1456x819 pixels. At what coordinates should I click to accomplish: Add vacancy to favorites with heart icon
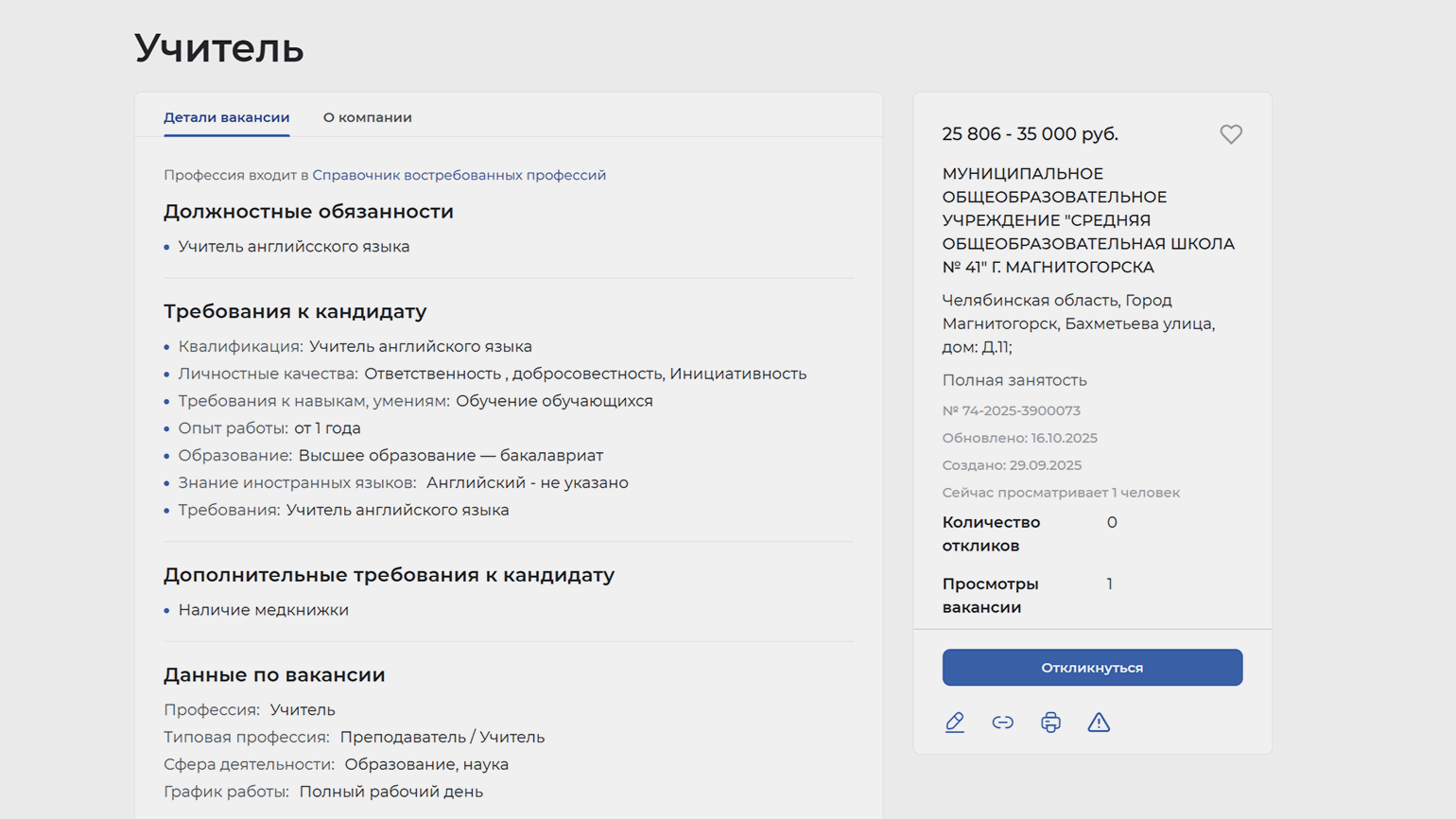[1230, 134]
